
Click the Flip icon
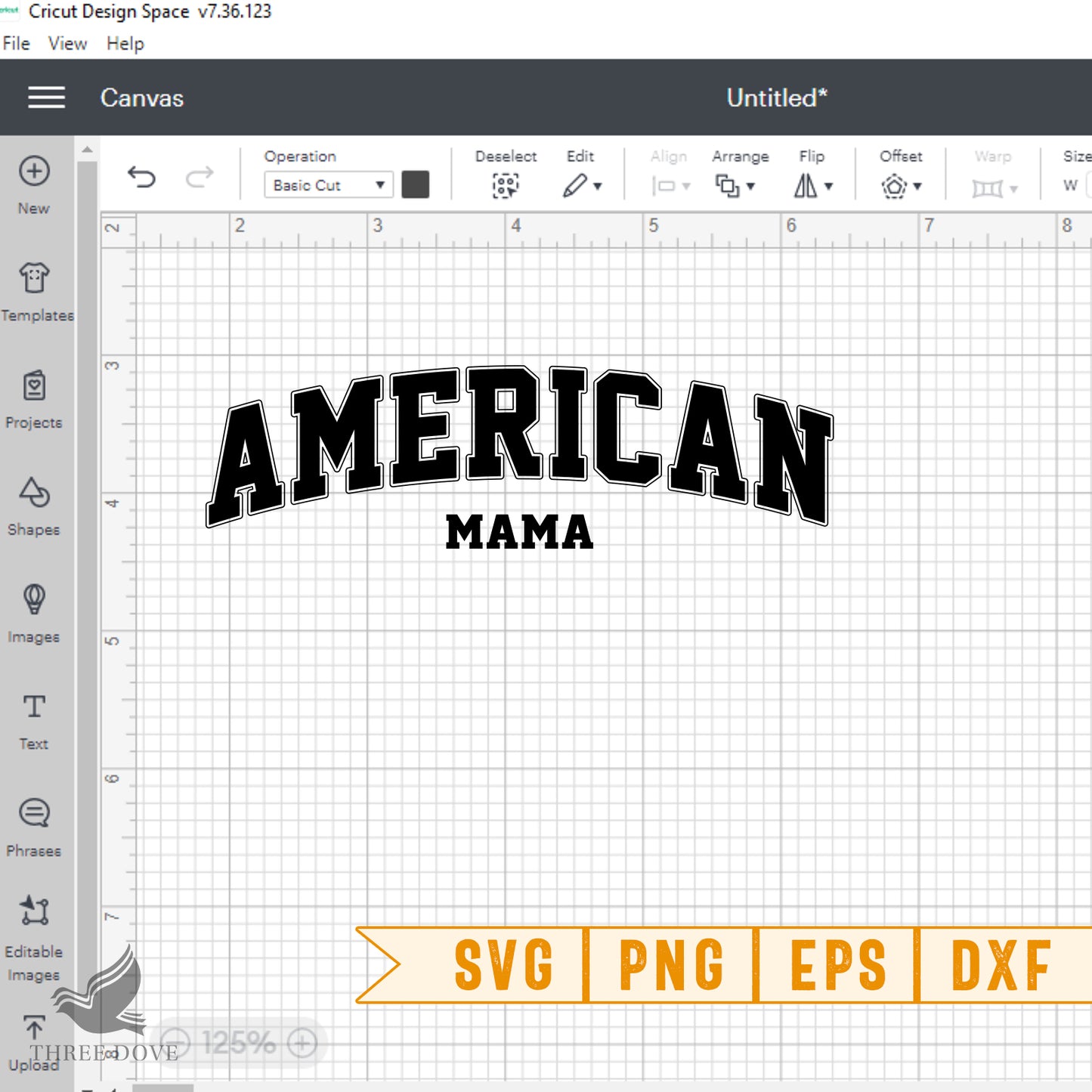(806, 186)
